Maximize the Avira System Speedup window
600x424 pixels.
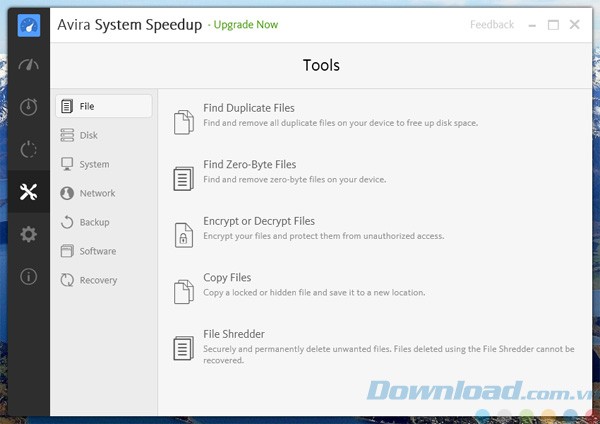click(553, 25)
